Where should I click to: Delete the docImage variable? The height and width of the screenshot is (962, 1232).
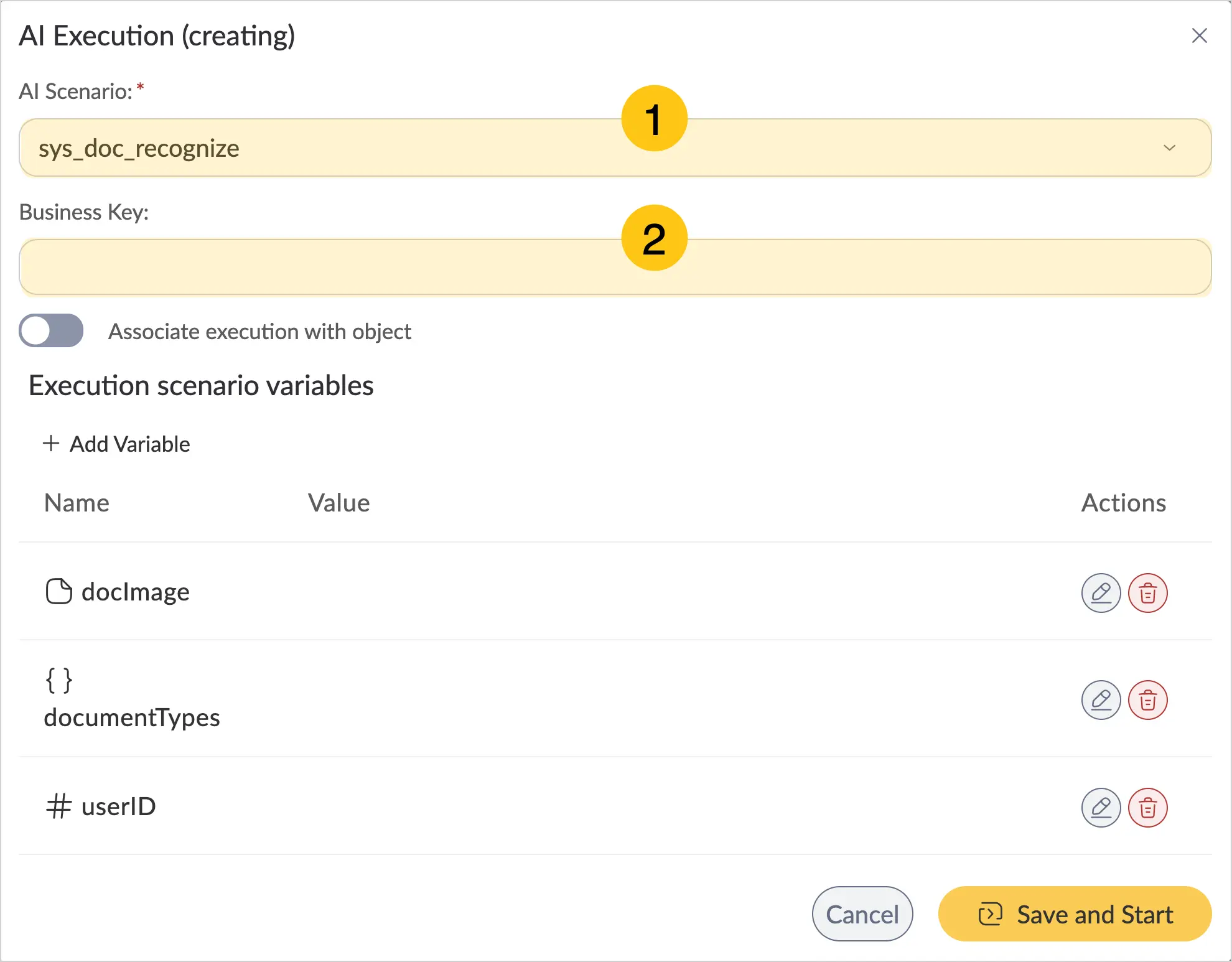pos(1148,593)
